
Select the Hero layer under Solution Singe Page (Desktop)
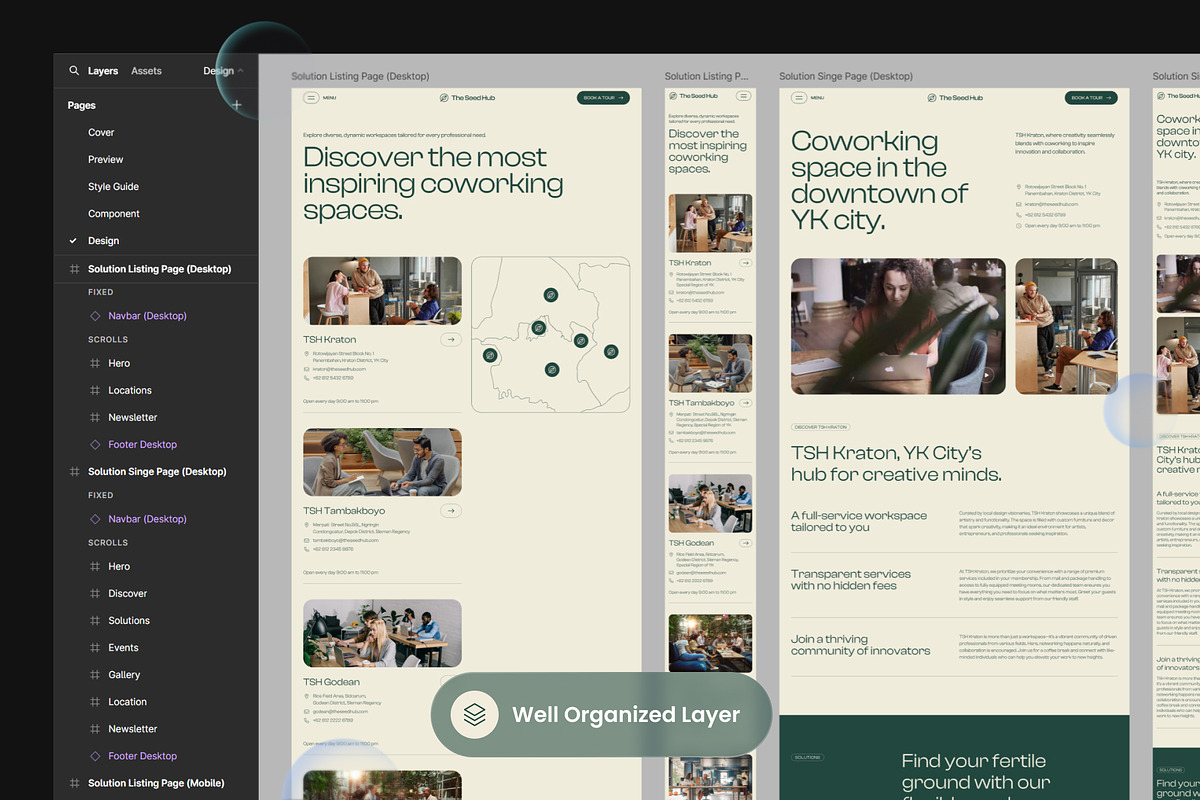pos(119,567)
